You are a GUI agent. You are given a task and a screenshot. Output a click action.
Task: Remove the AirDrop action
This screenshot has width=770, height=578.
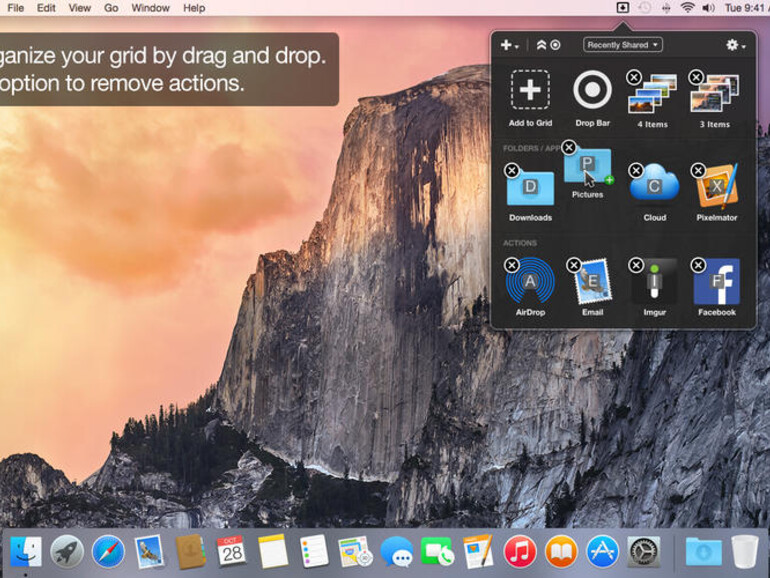click(x=512, y=265)
